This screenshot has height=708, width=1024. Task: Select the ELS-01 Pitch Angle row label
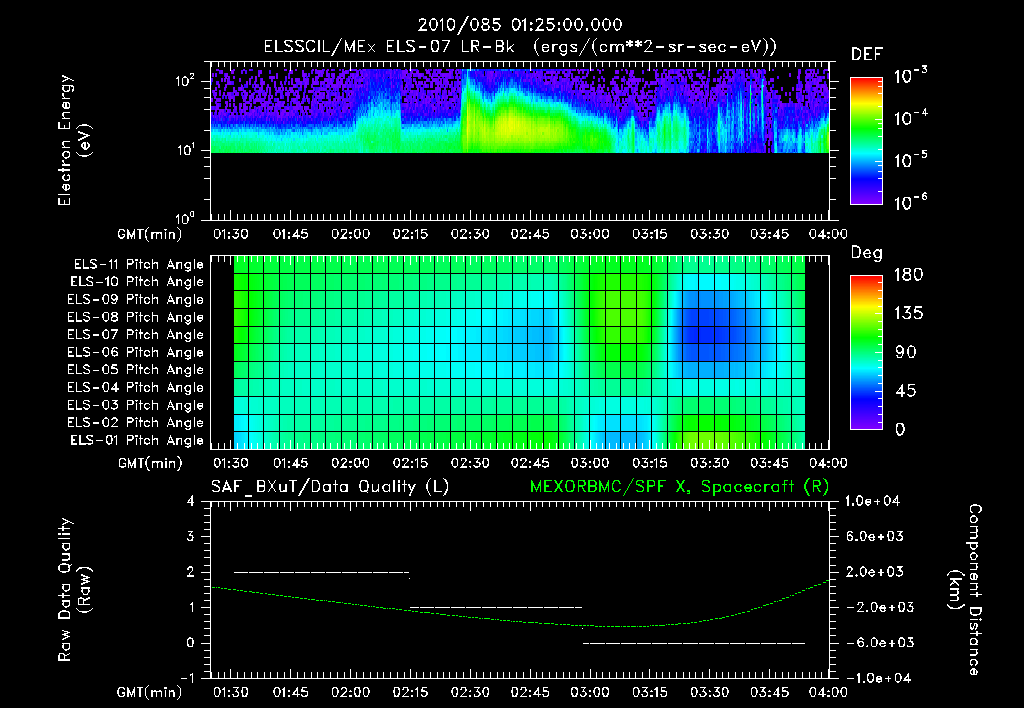[136, 440]
